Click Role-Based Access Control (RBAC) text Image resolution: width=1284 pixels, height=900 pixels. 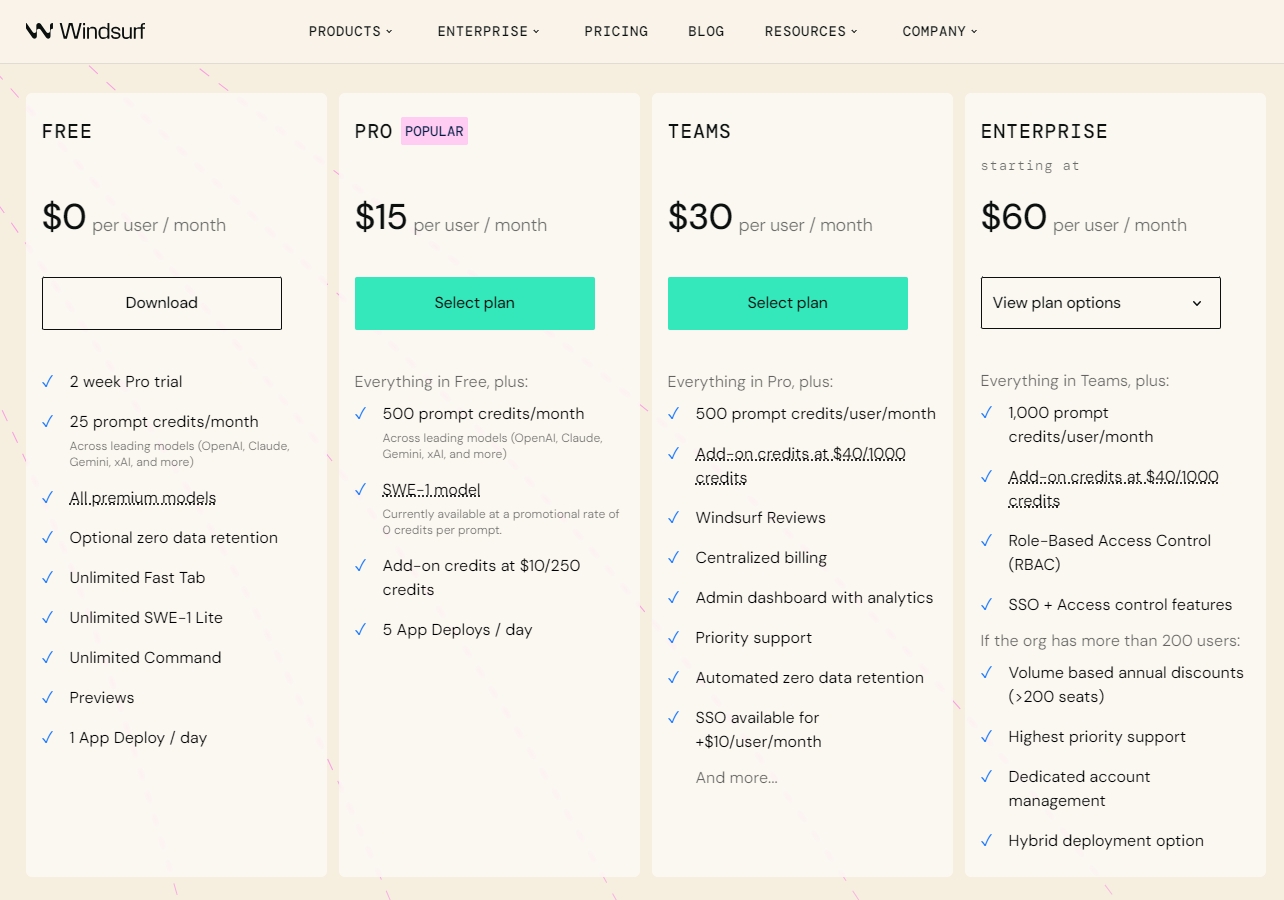coord(1110,553)
